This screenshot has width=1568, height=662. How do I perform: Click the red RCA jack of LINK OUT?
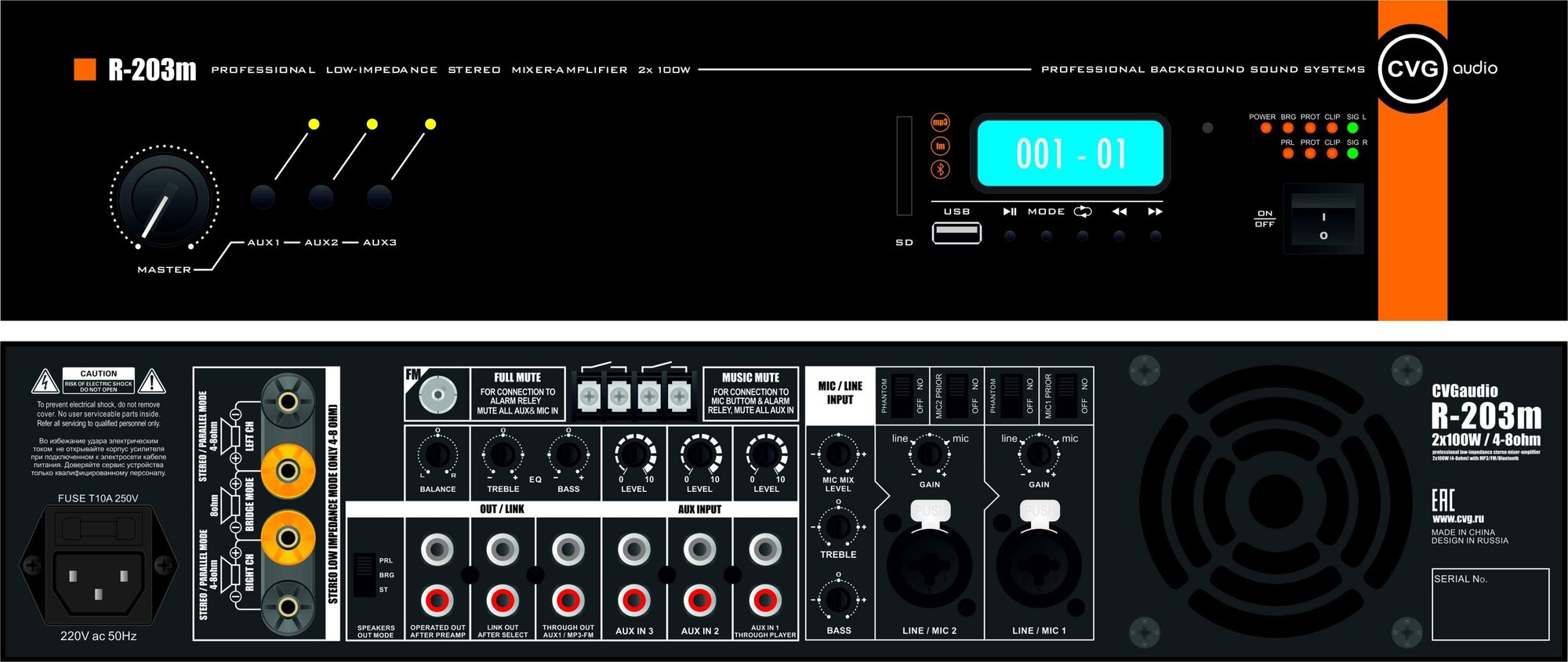503,601
